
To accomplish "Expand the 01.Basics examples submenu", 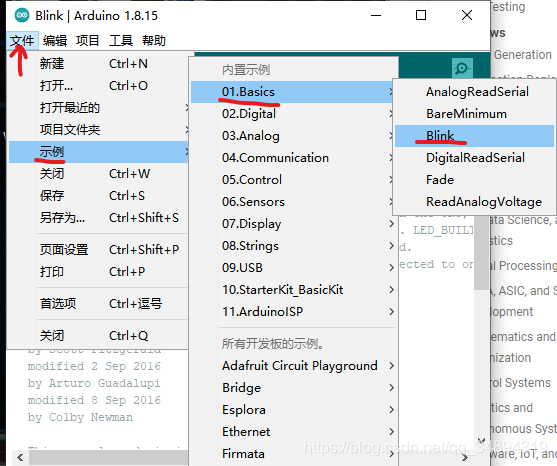I will [x=293, y=92].
